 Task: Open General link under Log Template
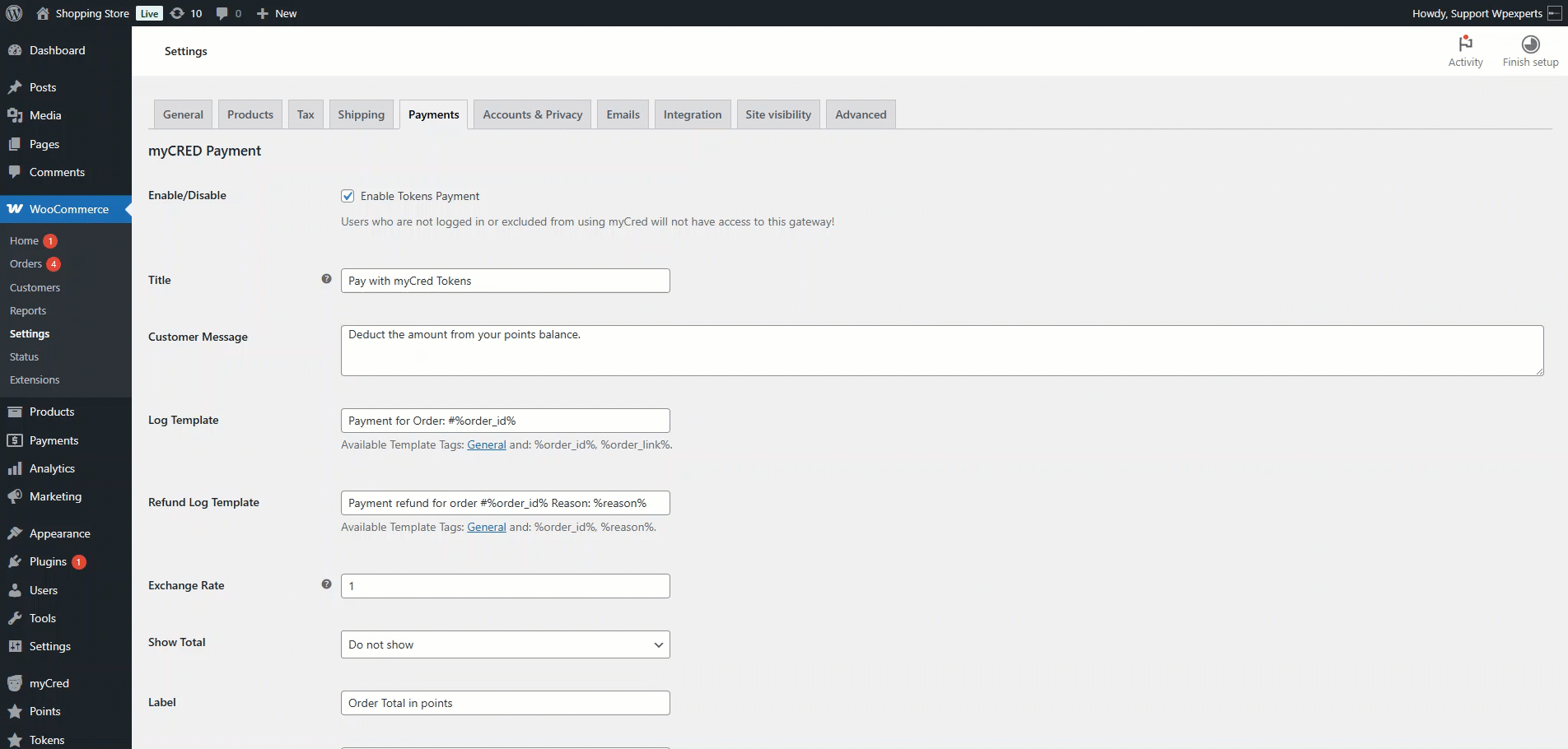click(x=486, y=444)
